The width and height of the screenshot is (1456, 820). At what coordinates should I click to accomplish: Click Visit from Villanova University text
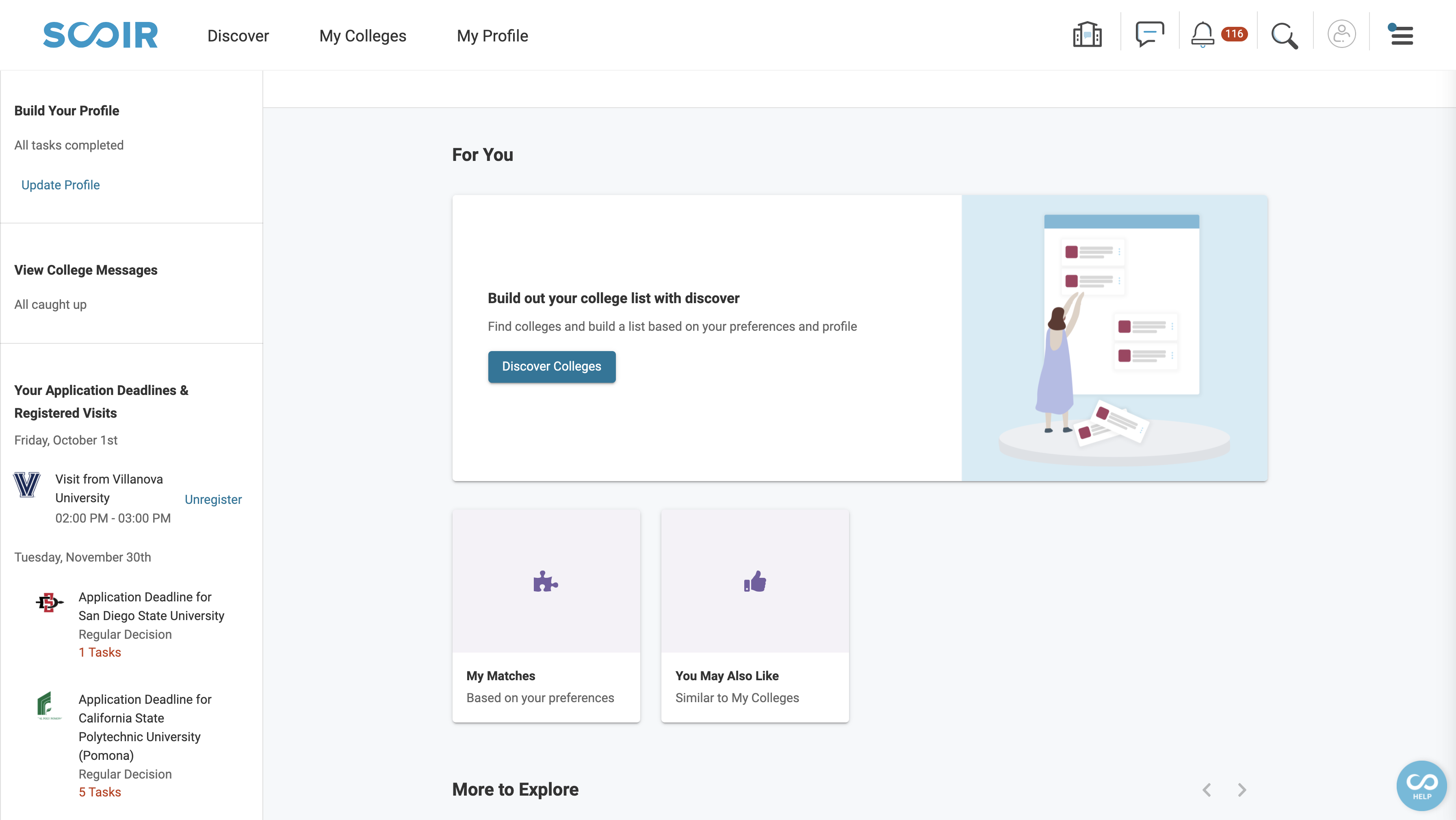coord(109,488)
